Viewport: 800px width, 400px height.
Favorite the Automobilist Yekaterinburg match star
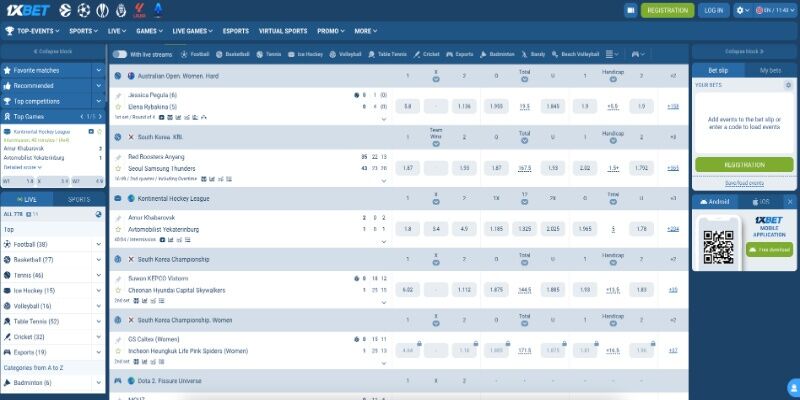118,230
